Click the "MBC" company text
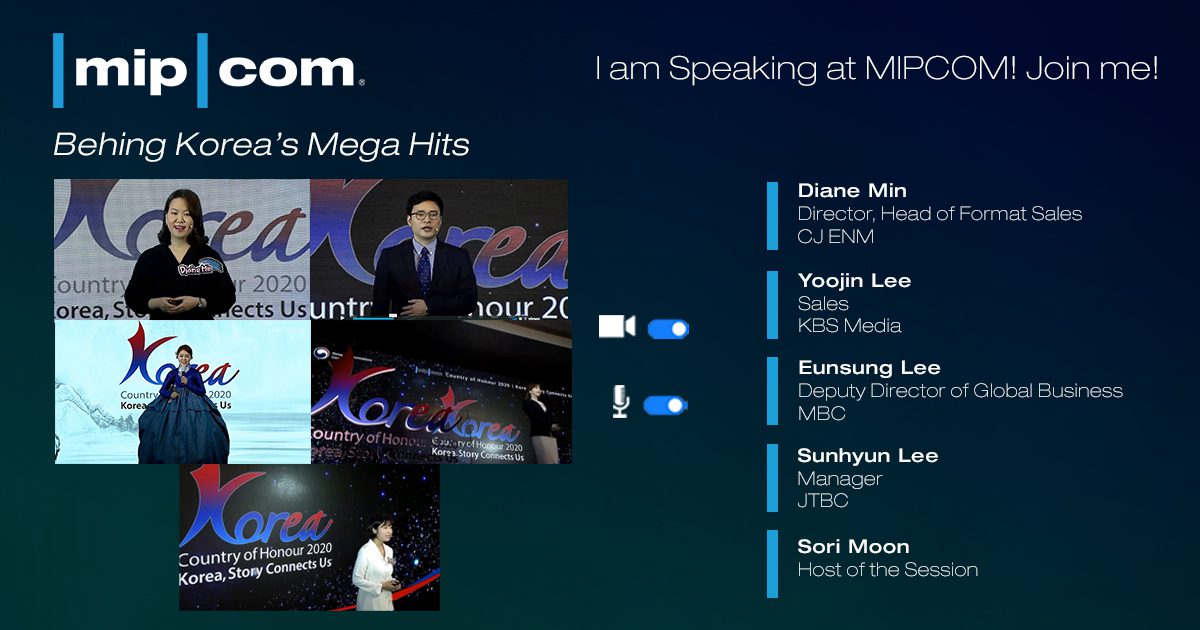This screenshot has height=630, width=1200. pyautogui.click(x=822, y=413)
